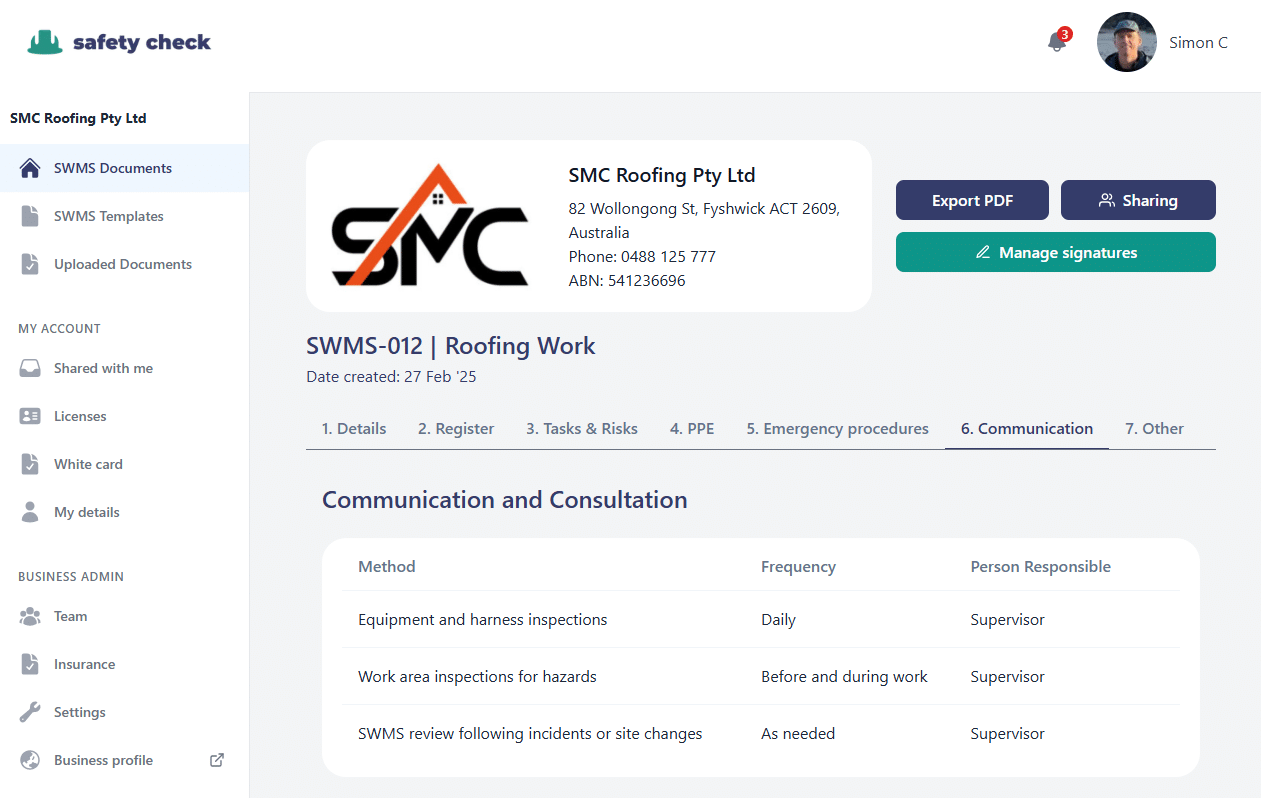The image size is (1261, 798).
Task: Click the Insurance document icon
Action: [30, 664]
